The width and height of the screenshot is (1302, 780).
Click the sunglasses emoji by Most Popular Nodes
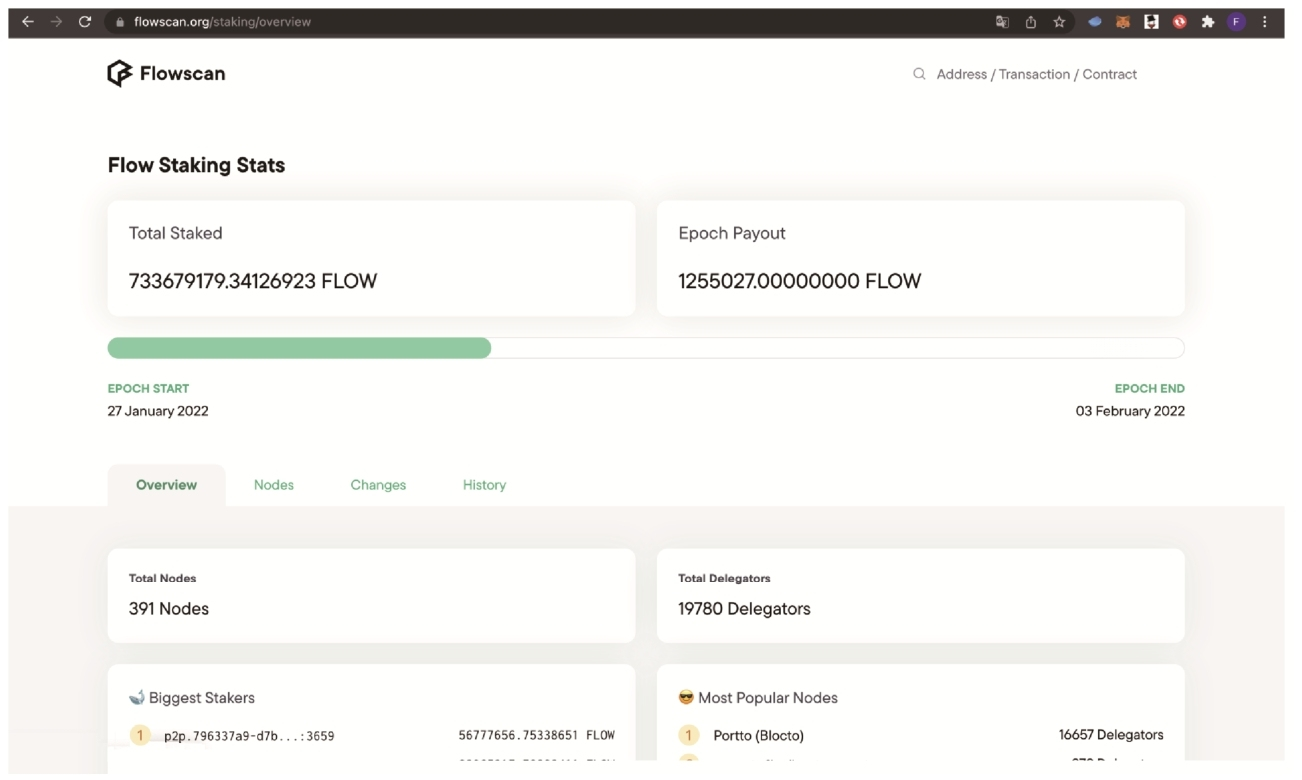click(686, 698)
